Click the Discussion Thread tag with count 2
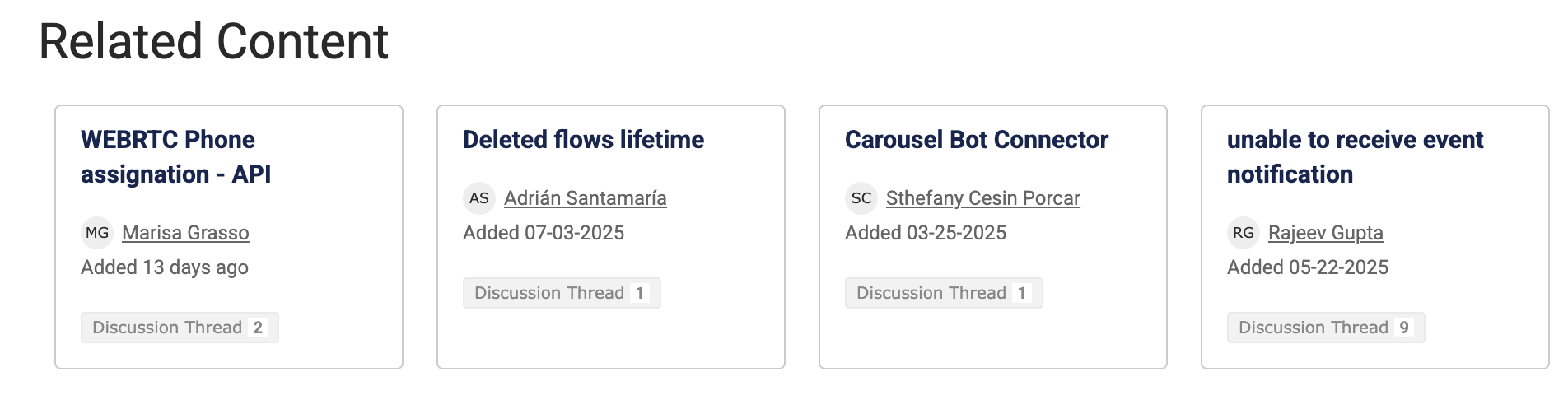This screenshot has height=395, width=1568. point(180,328)
